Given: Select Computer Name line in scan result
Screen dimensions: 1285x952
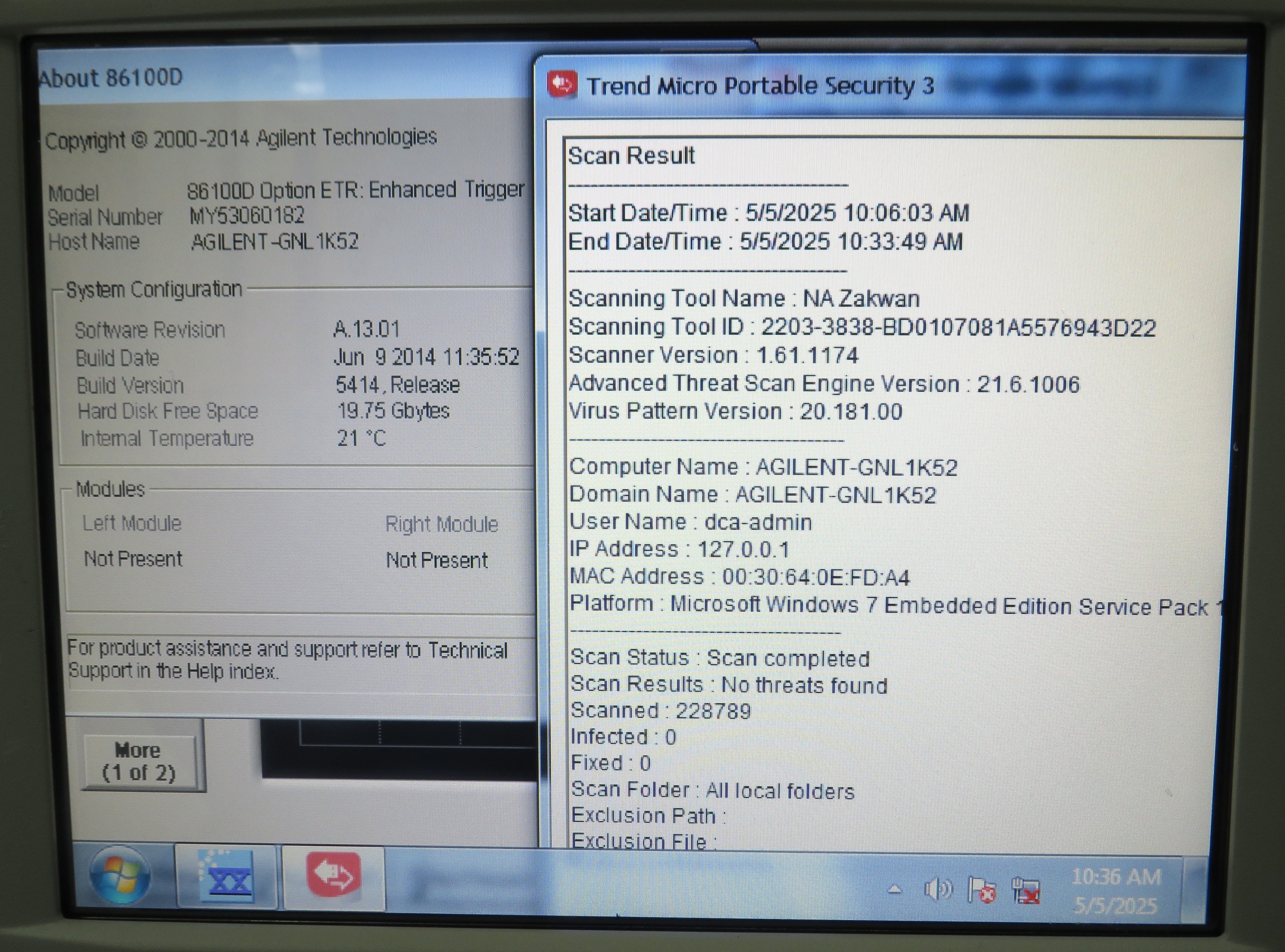Looking at the screenshot, I should 764,467.
